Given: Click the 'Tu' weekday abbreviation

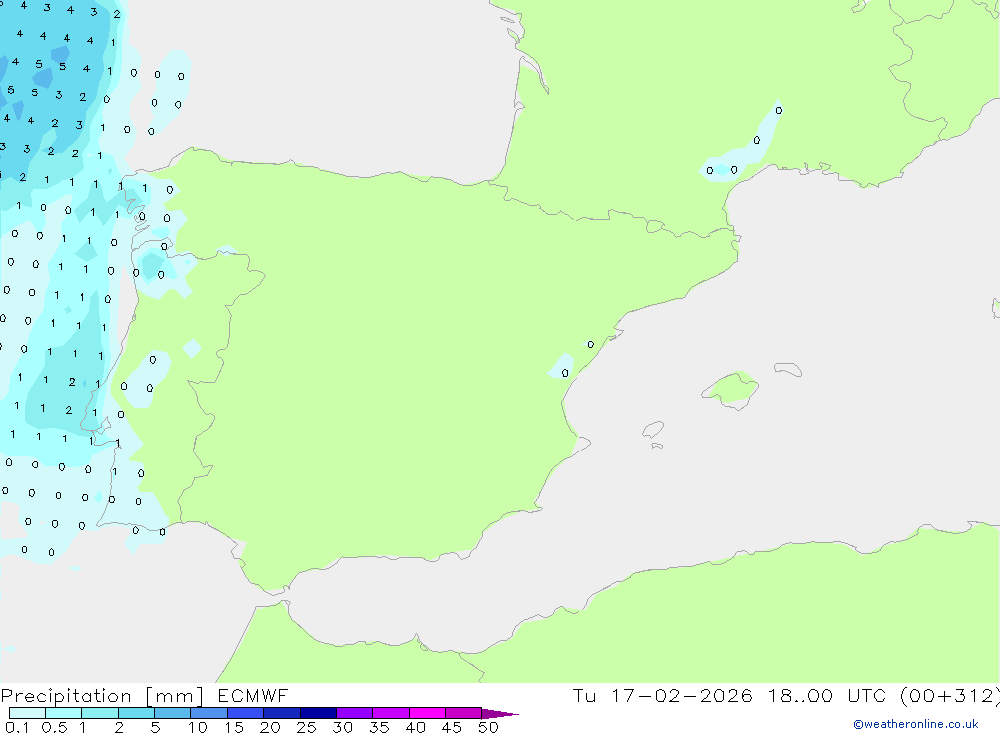Looking at the screenshot, I should coord(584,695).
